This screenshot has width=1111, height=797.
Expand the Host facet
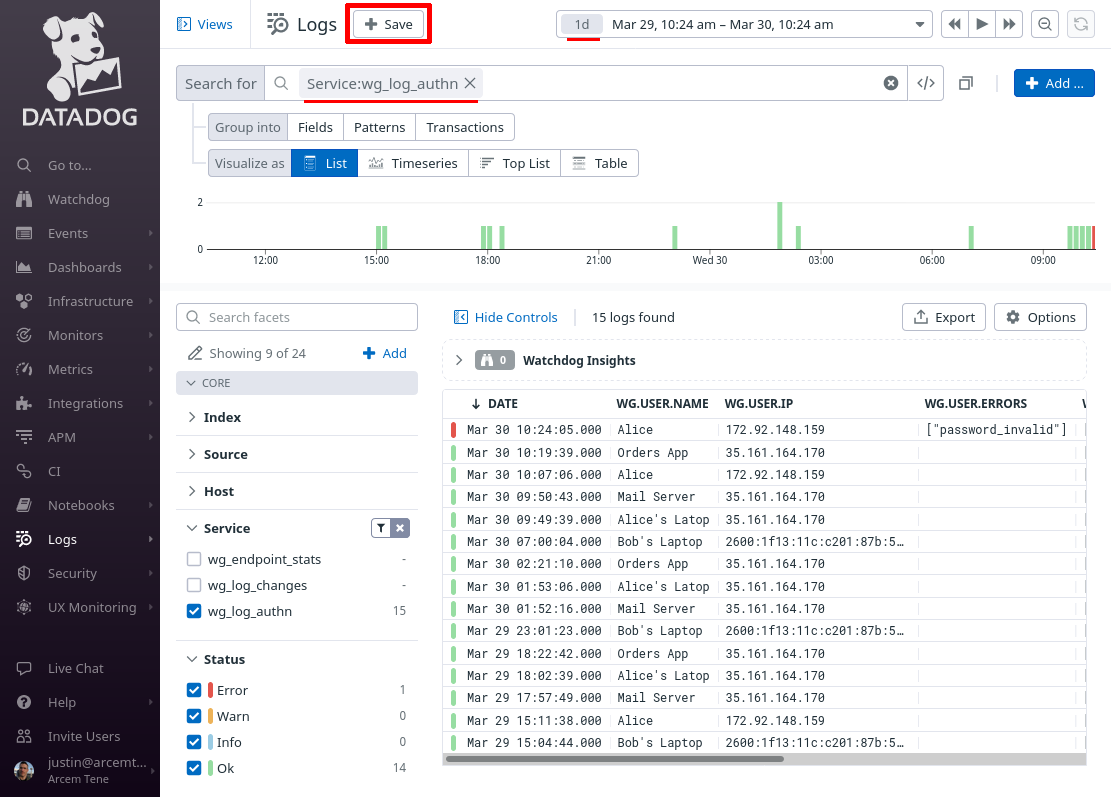point(192,491)
